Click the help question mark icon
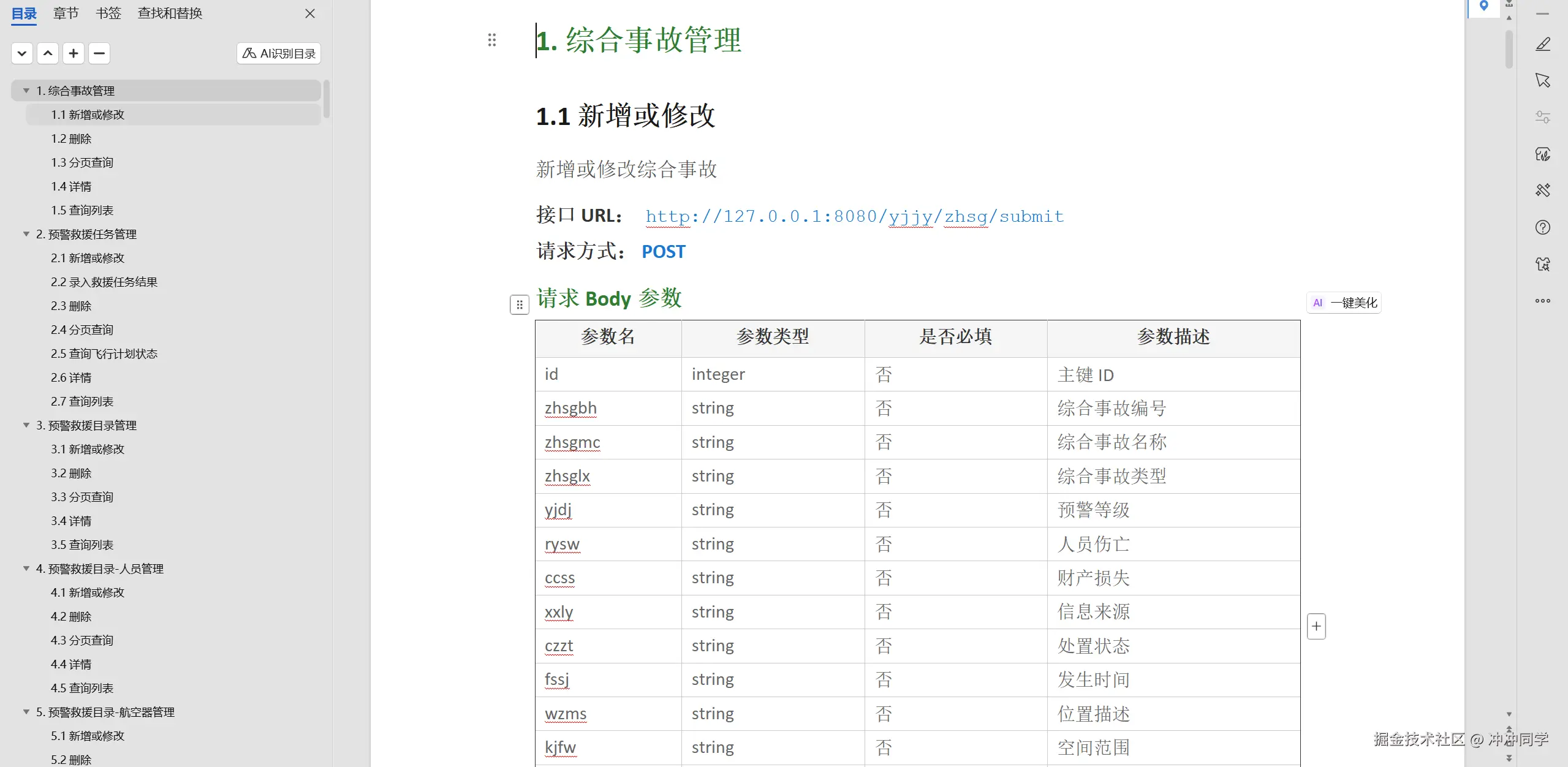1568x767 pixels. click(1542, 227)
